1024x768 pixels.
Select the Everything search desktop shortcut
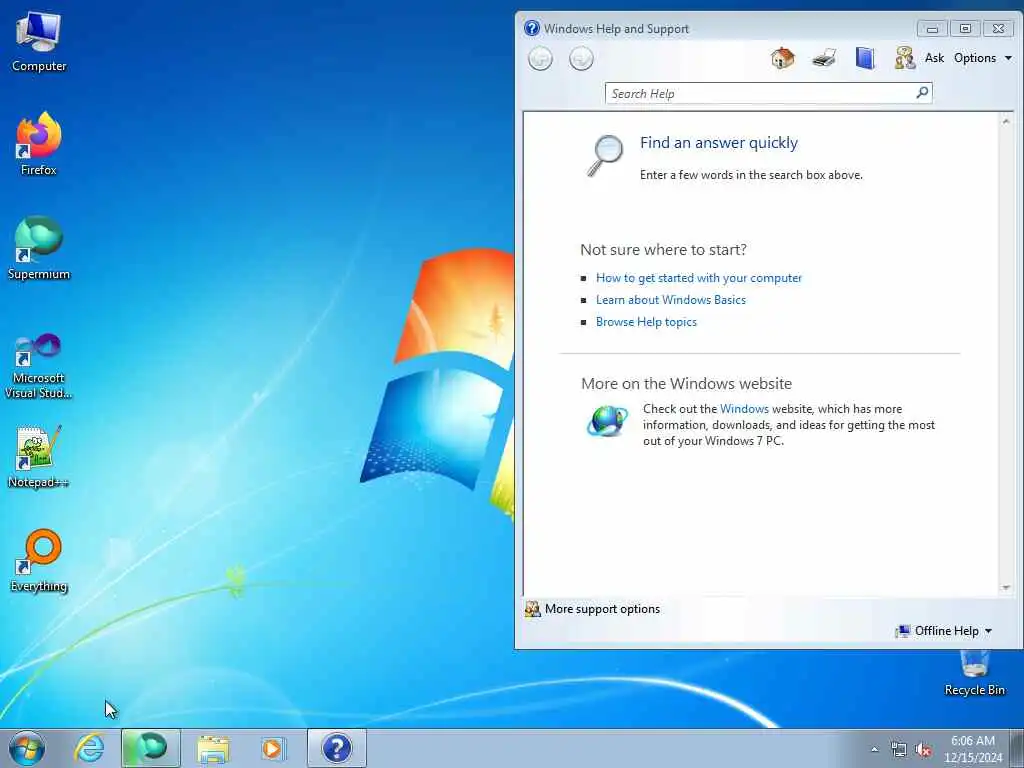(x=39, y=560)
